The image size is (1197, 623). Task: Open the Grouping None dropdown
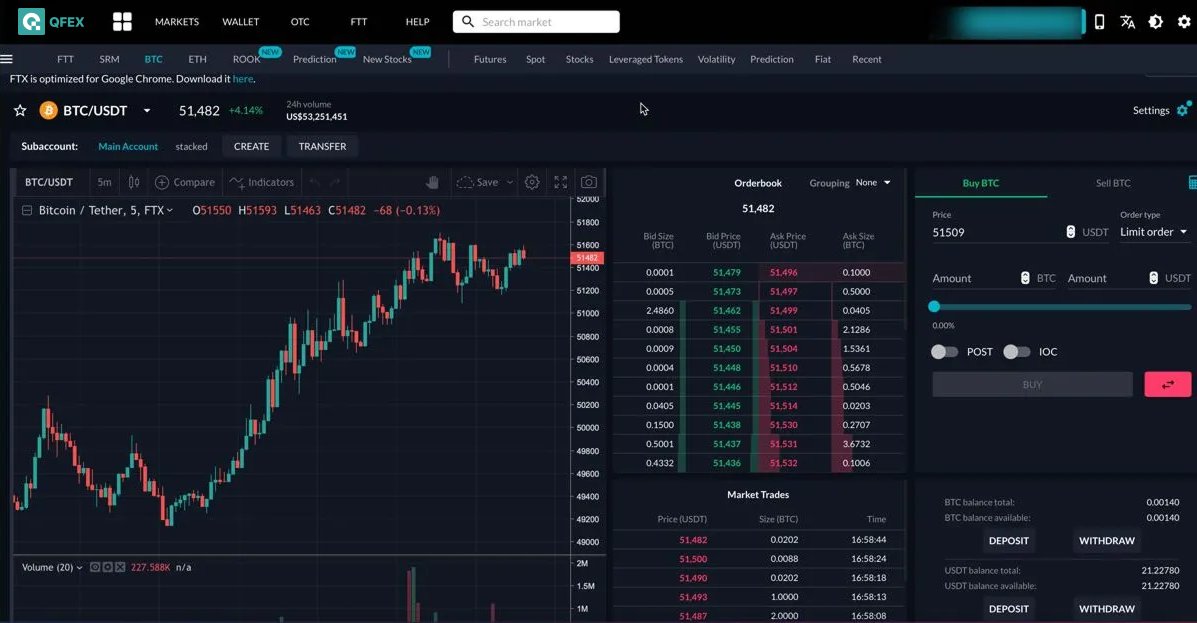873,182
